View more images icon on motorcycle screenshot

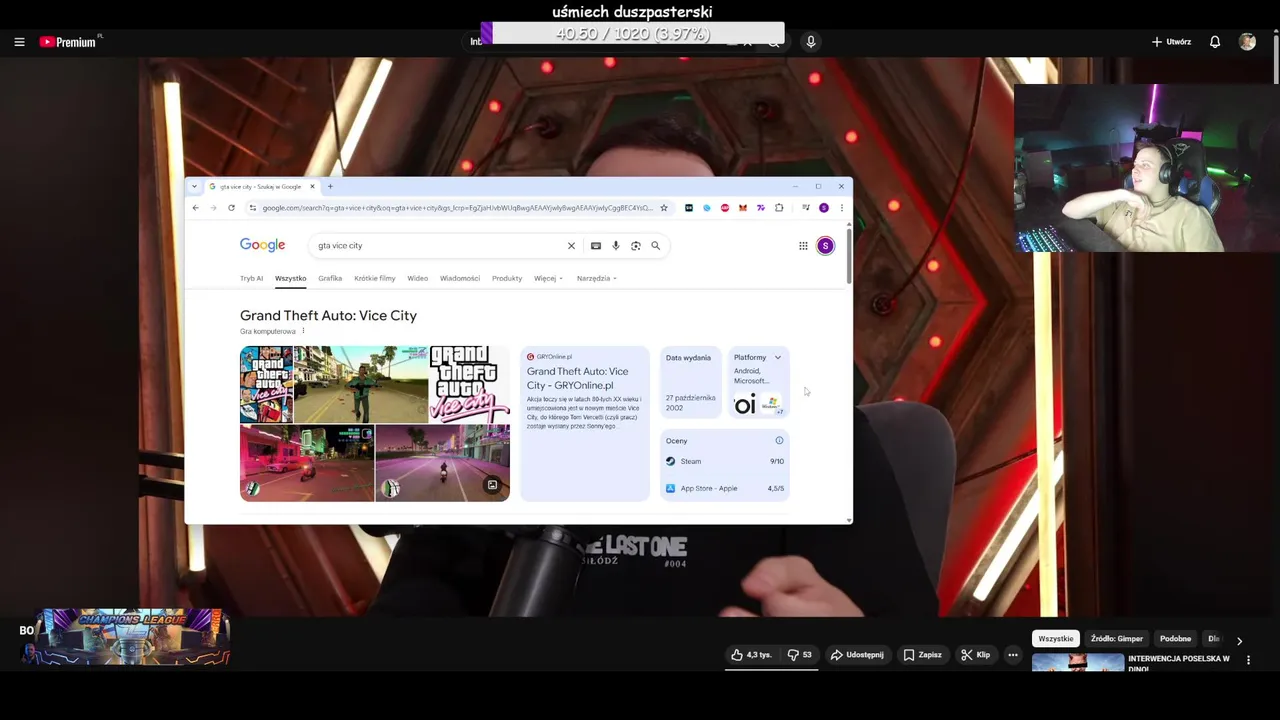click(x=492, y=485)
